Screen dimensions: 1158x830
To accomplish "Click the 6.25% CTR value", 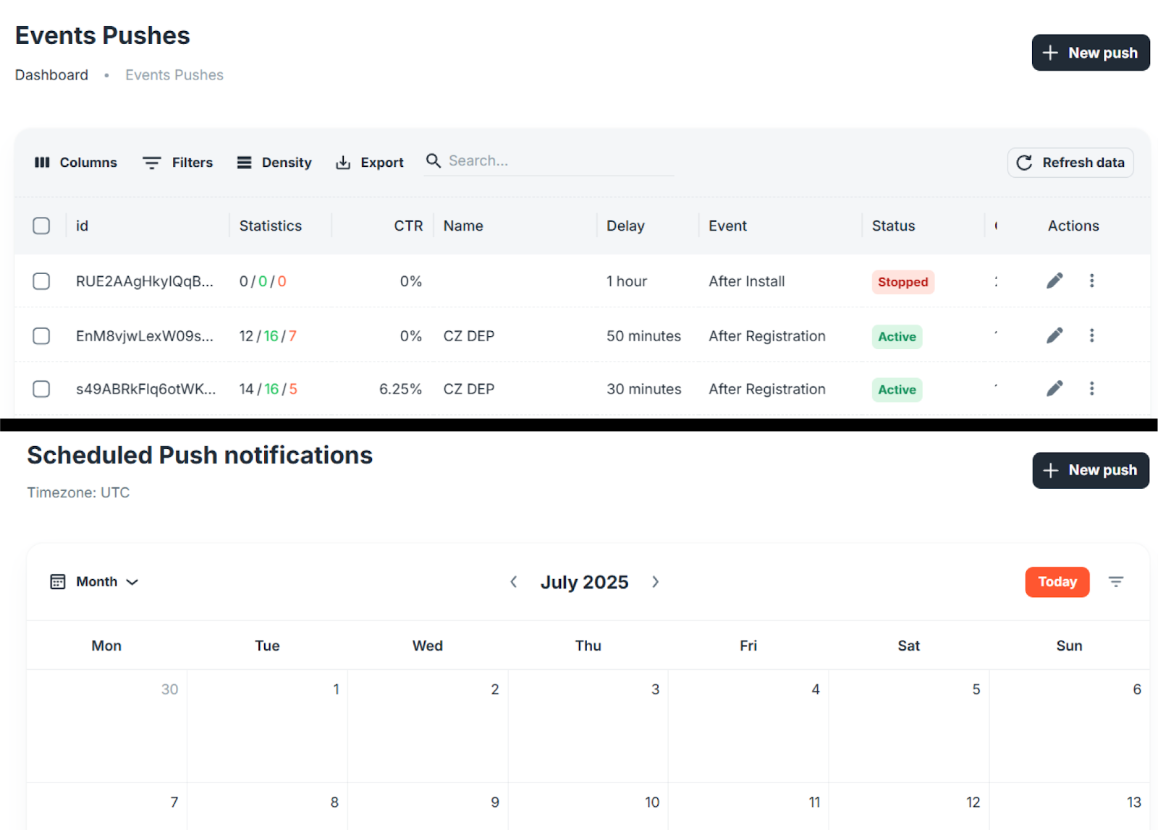I will click(400, 388).
